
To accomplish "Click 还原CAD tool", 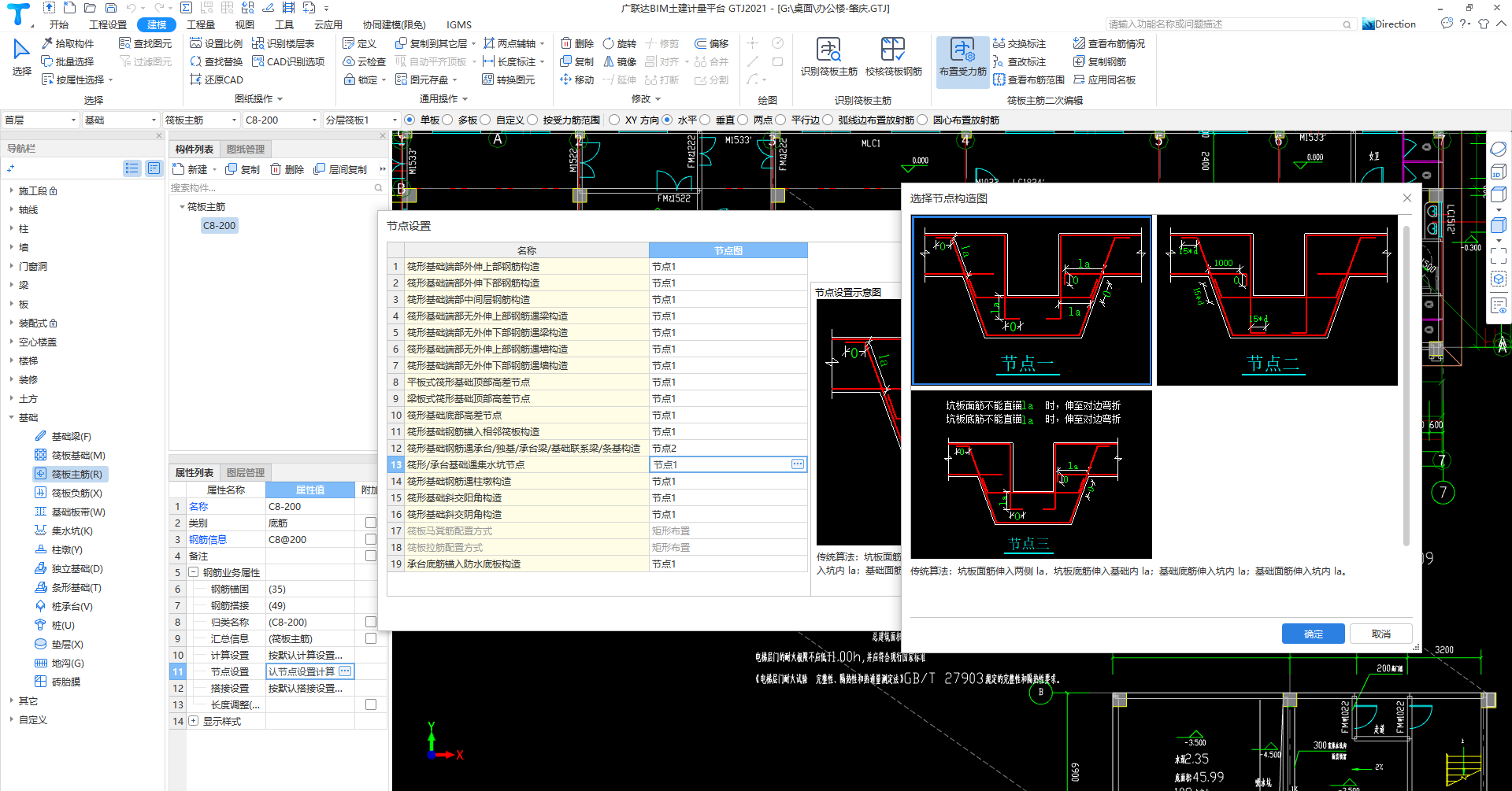I will [x=217, y=79].
